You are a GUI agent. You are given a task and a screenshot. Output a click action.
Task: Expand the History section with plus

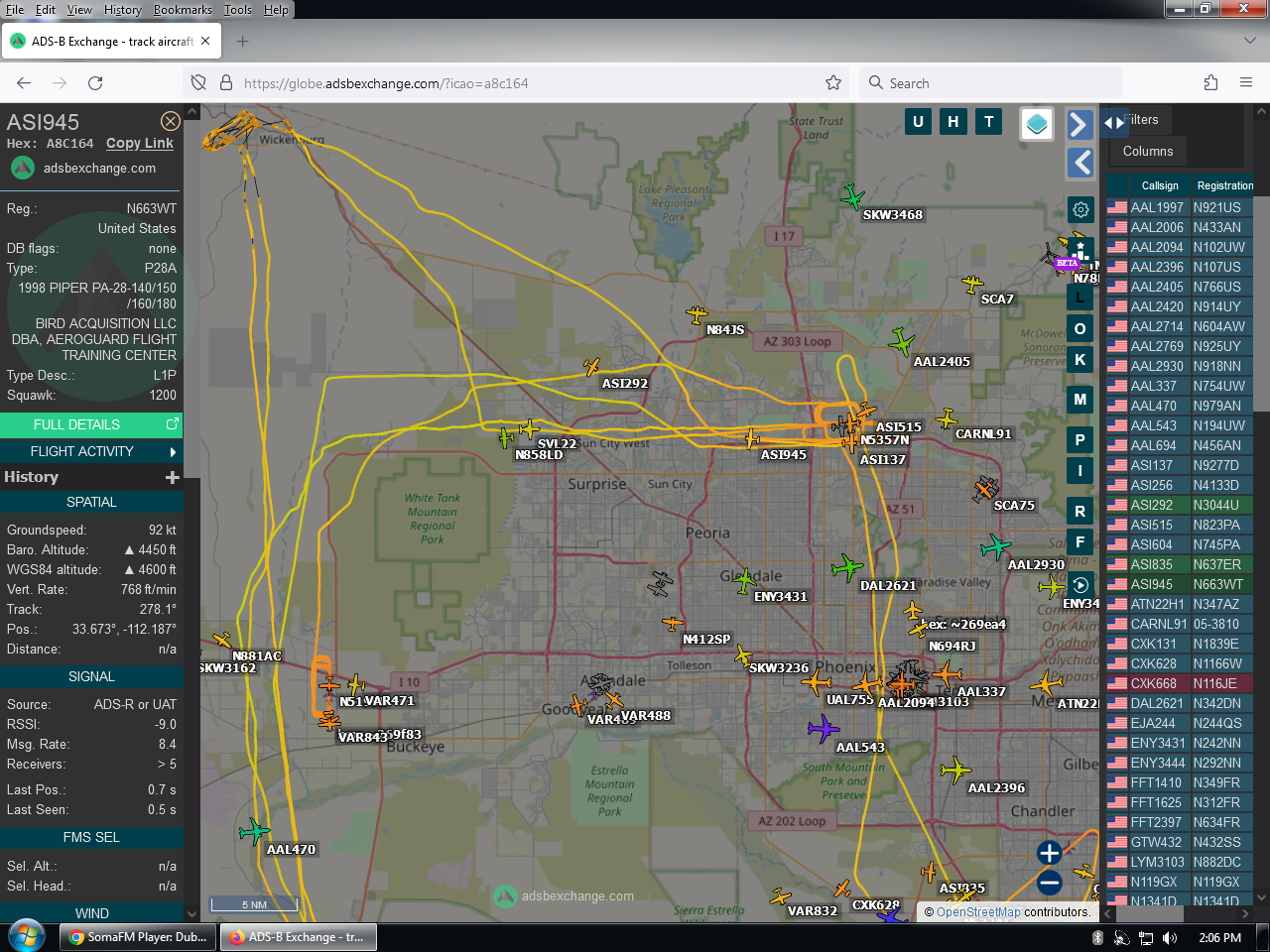172,477
